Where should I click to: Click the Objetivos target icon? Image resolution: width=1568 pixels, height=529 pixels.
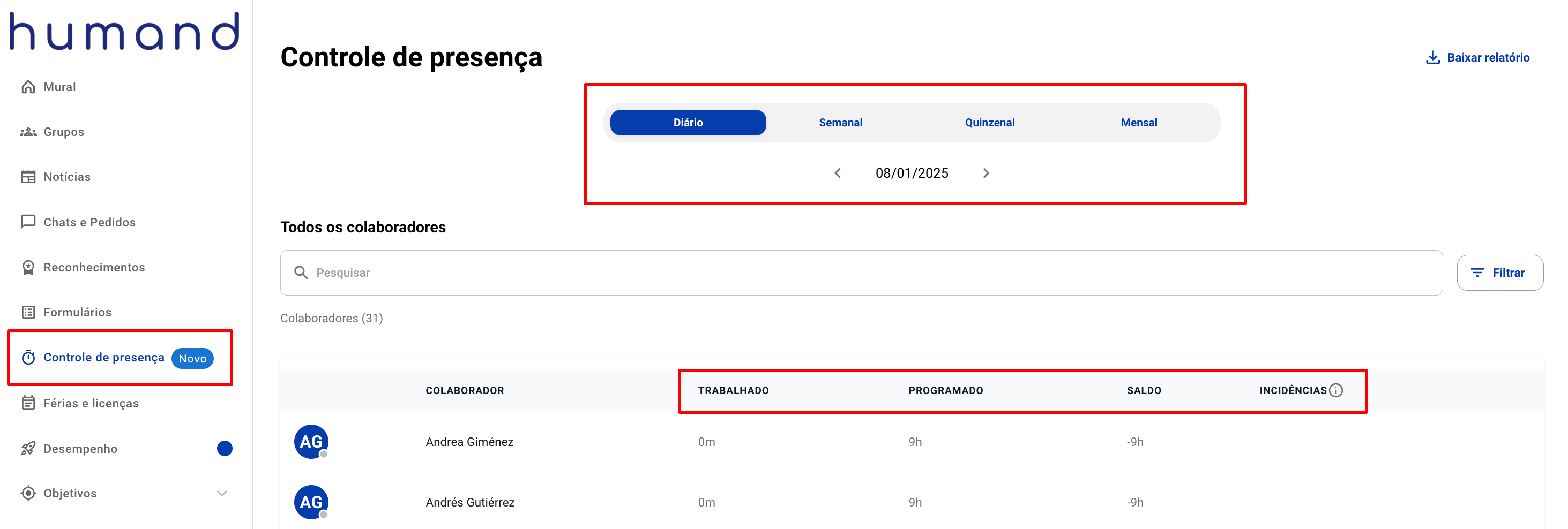point(28,493)
